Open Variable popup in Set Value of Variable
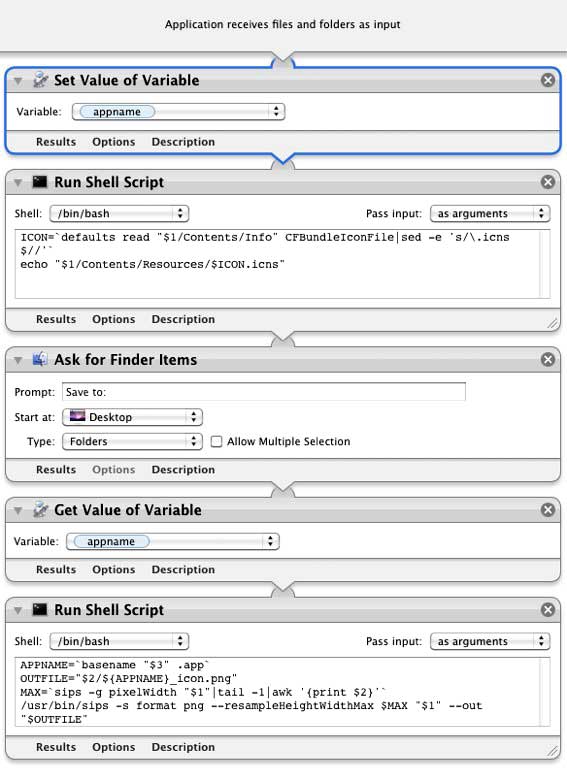Screen dimensions: 567x780 [x=178, y=111]
